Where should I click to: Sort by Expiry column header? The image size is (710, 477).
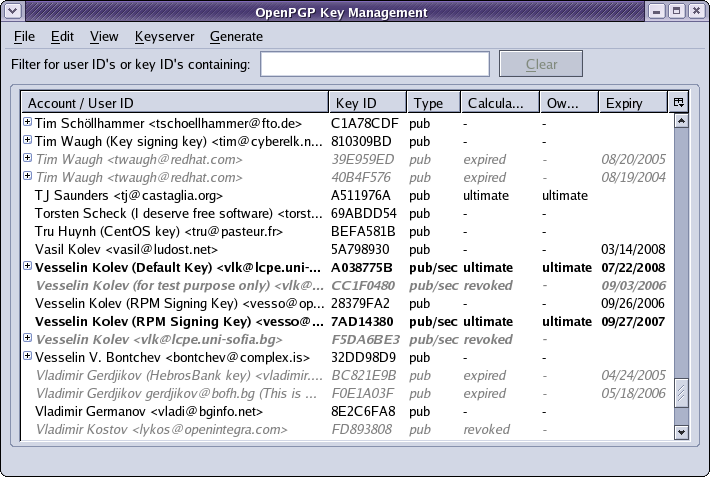tap(633, 103)
